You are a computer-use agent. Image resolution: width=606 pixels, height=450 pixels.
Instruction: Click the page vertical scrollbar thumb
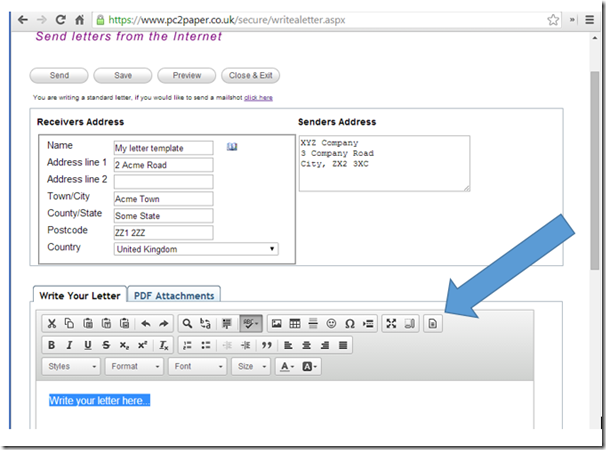pyautogui.click(x=595, y=170)
